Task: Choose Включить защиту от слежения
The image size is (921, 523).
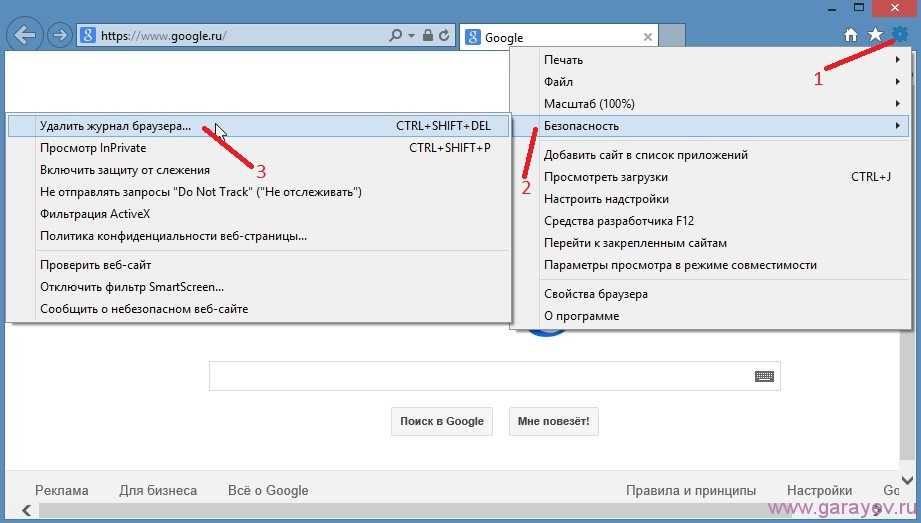Action: pos(258,170)
